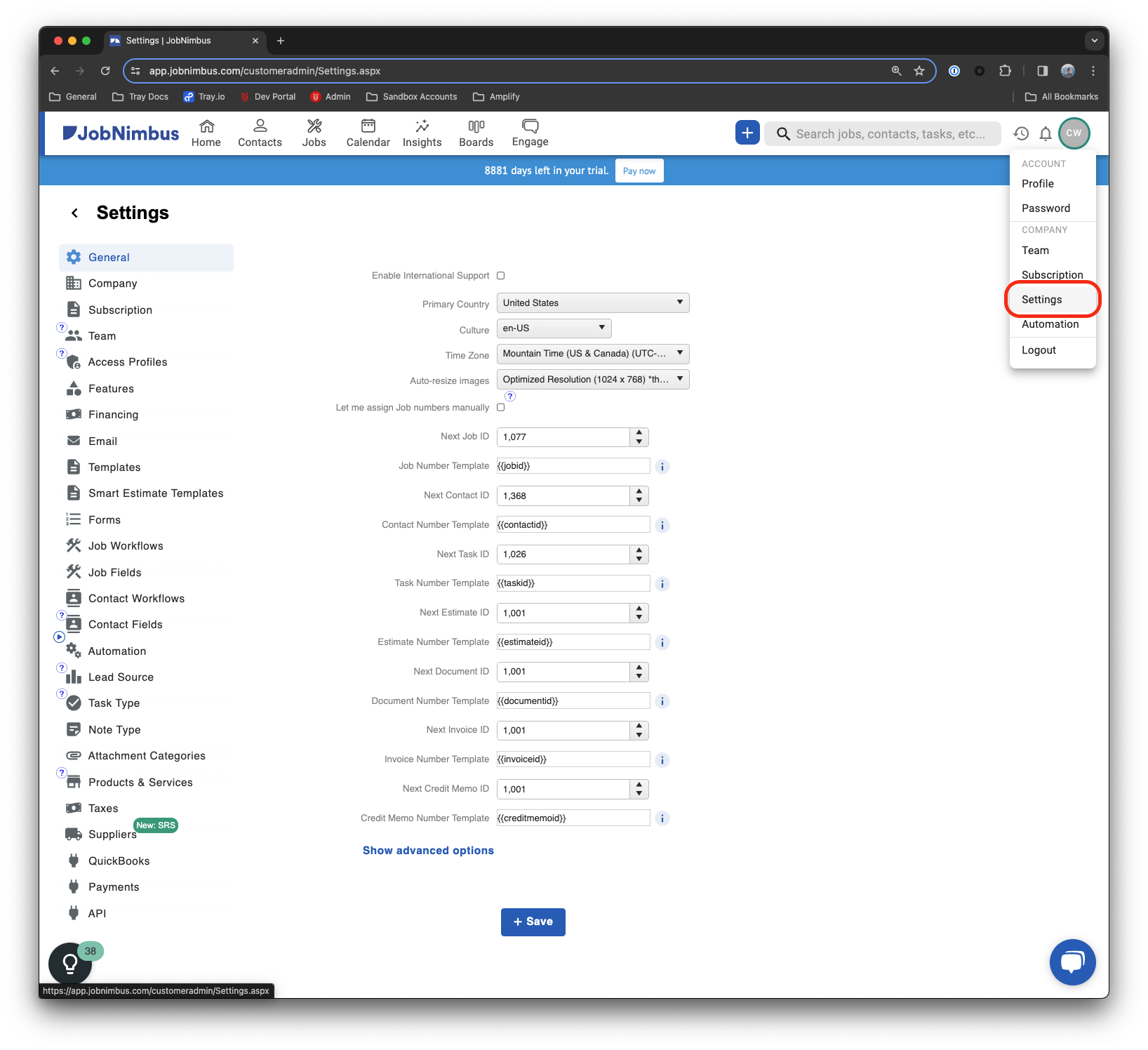Open Access Profiles in sidebar

click(146, 362)
